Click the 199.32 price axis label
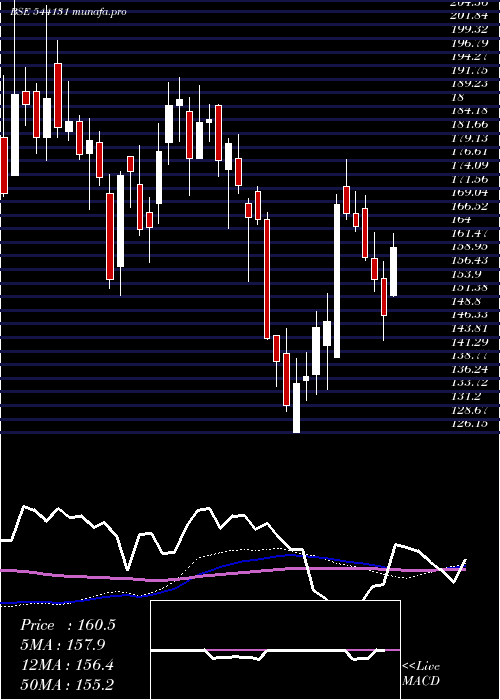 pyautogui.click(x=470, y=30)
